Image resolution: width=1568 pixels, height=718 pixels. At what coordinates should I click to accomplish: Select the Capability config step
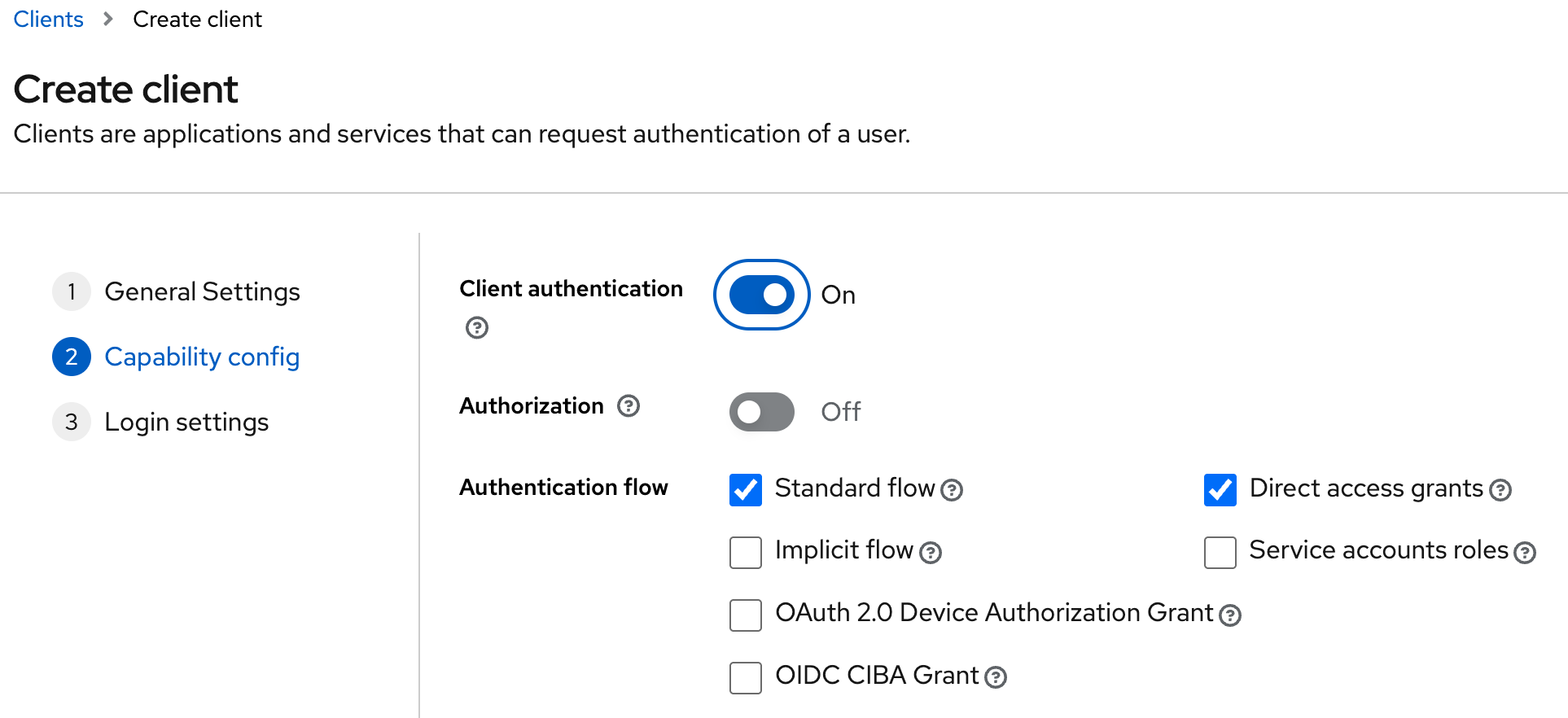pyautogui.click(x=201, y=357)
